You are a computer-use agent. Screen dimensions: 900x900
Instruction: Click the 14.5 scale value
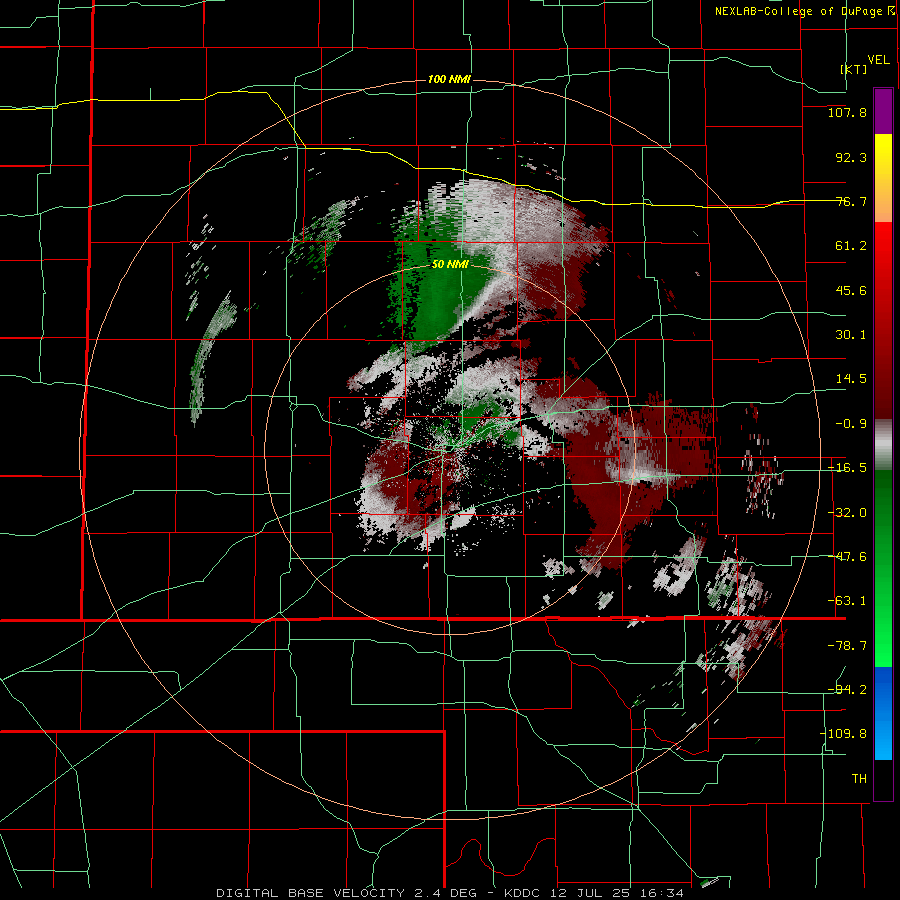(851, 379)
